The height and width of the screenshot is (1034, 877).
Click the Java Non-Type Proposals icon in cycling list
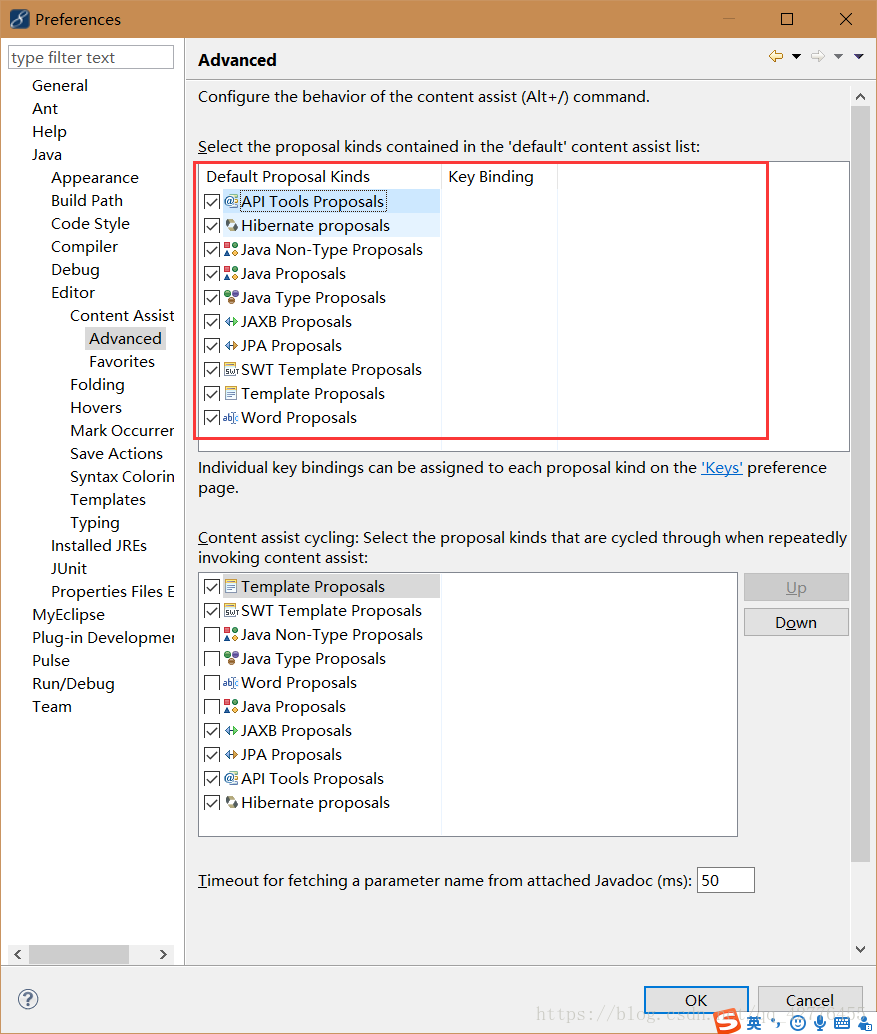tap(231, 634)
